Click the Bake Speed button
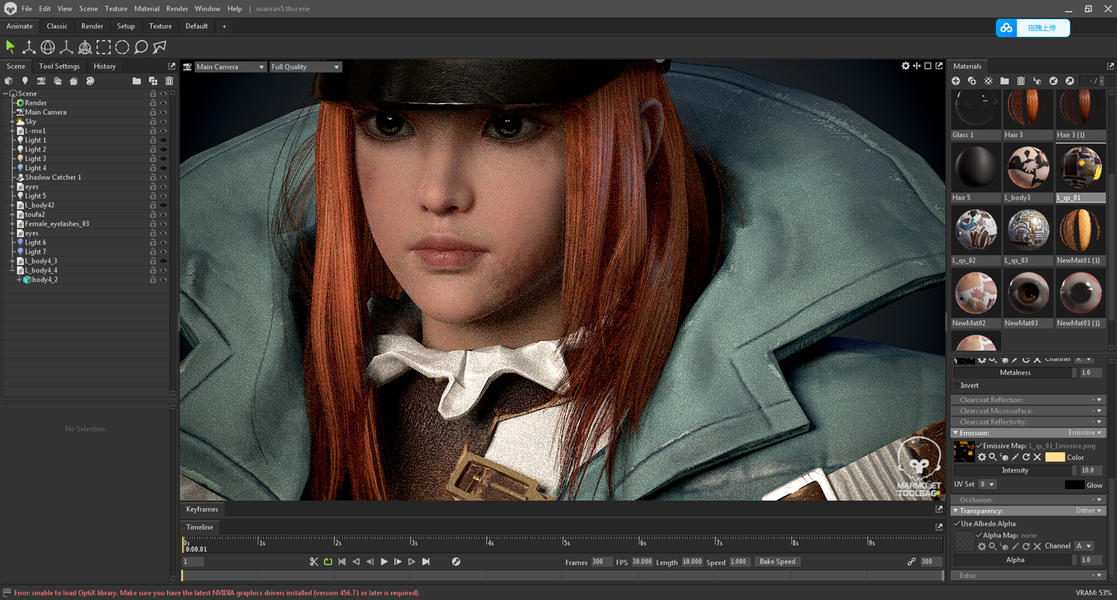The width and height of the screenshot is (1117, 600). 777,562
